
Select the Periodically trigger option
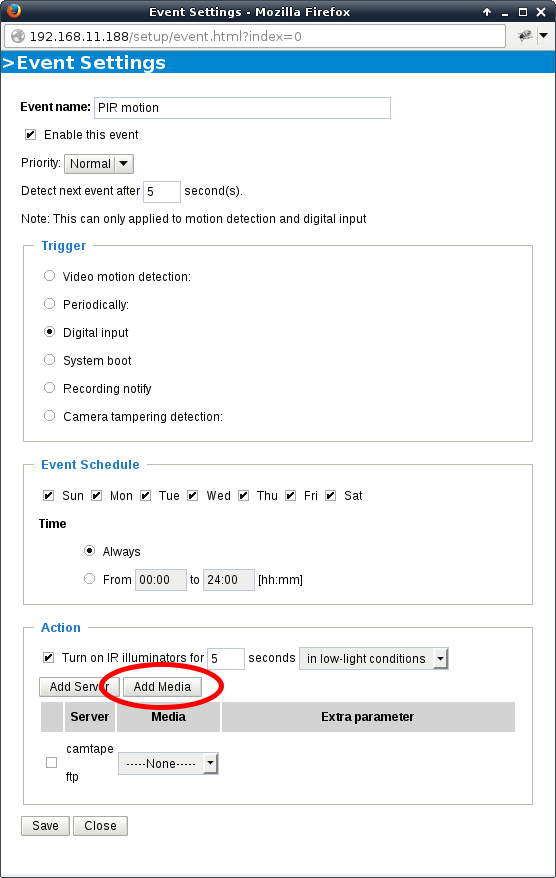pos(50,303)
